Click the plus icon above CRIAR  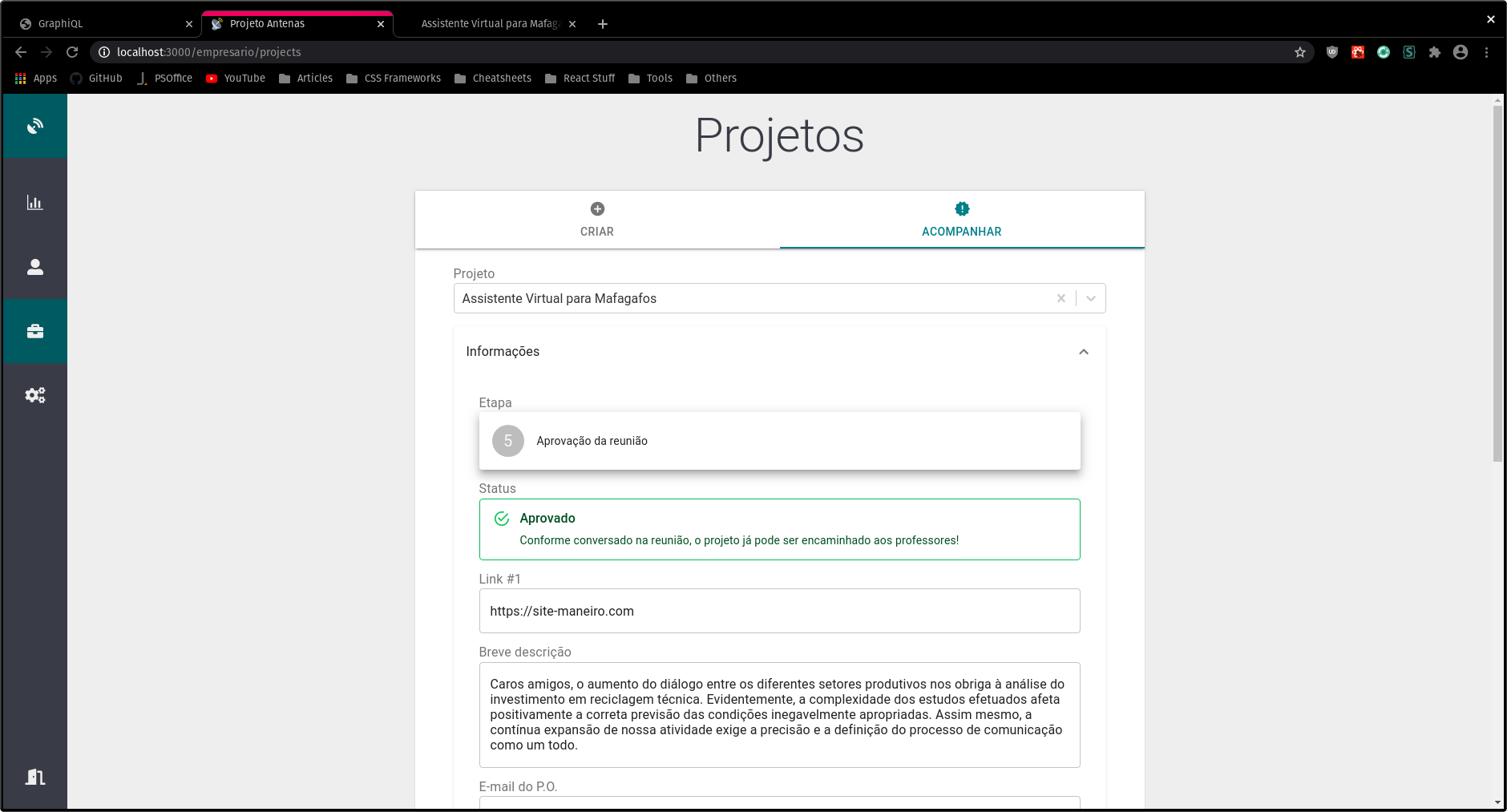(x=597, y=208)
